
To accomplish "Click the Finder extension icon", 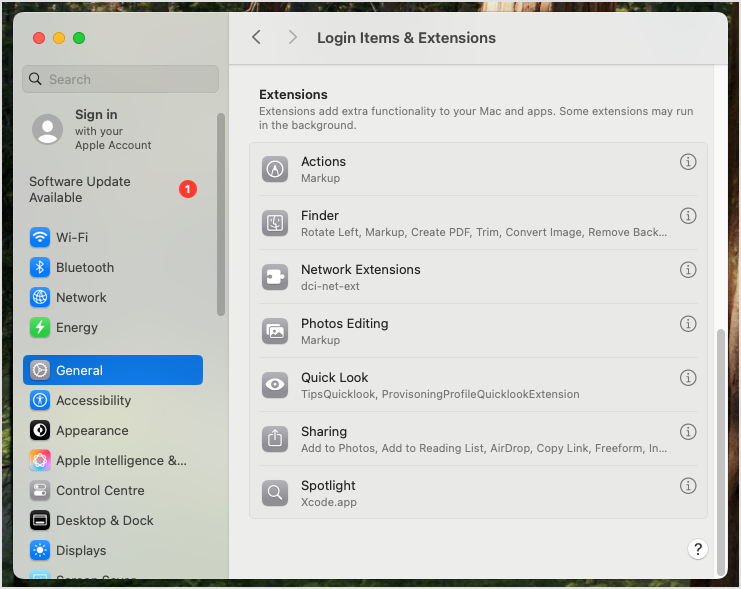I will click(x=275, y=223).
